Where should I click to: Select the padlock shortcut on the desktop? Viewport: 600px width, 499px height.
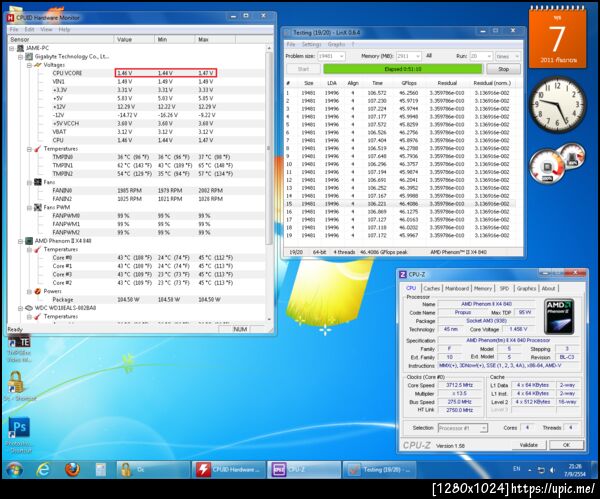click(x=17, y=386)
